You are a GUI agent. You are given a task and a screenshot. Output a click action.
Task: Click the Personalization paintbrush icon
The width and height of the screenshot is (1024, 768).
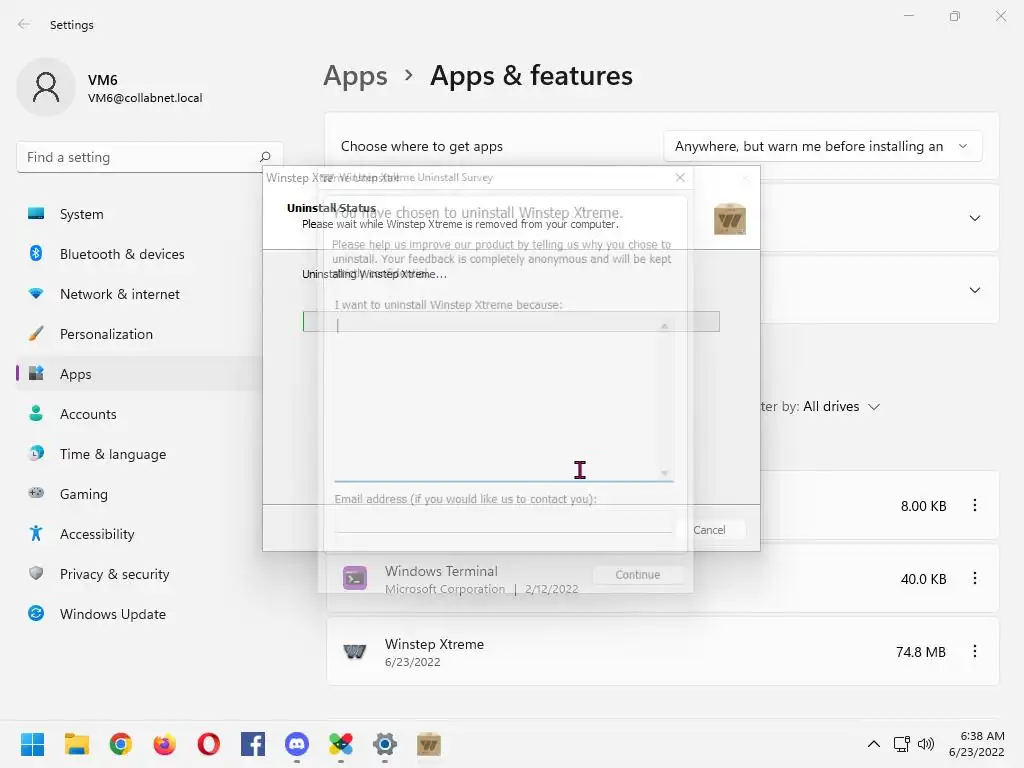point(36,333)
